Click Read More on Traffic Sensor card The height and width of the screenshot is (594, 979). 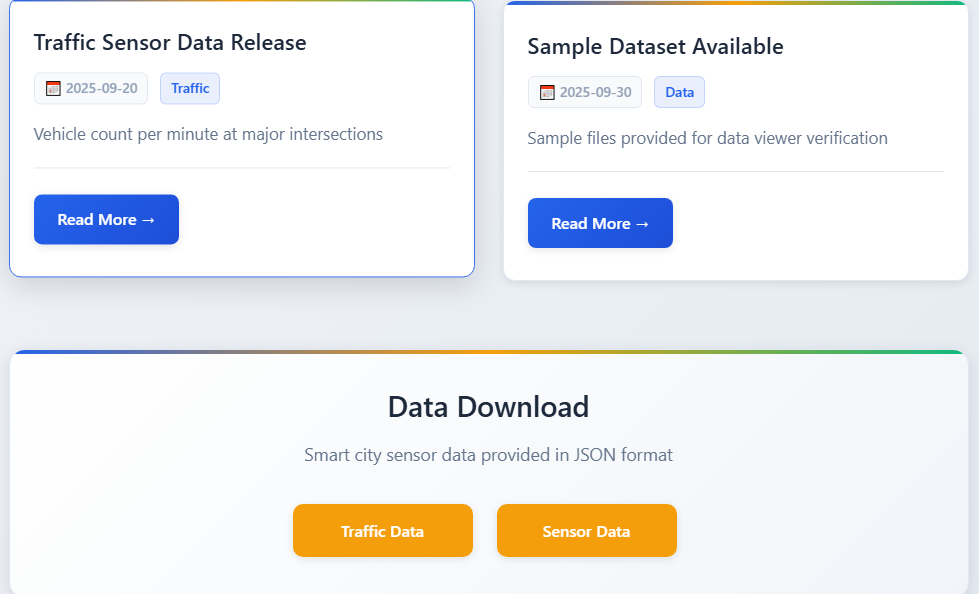(x=106, y=219)
